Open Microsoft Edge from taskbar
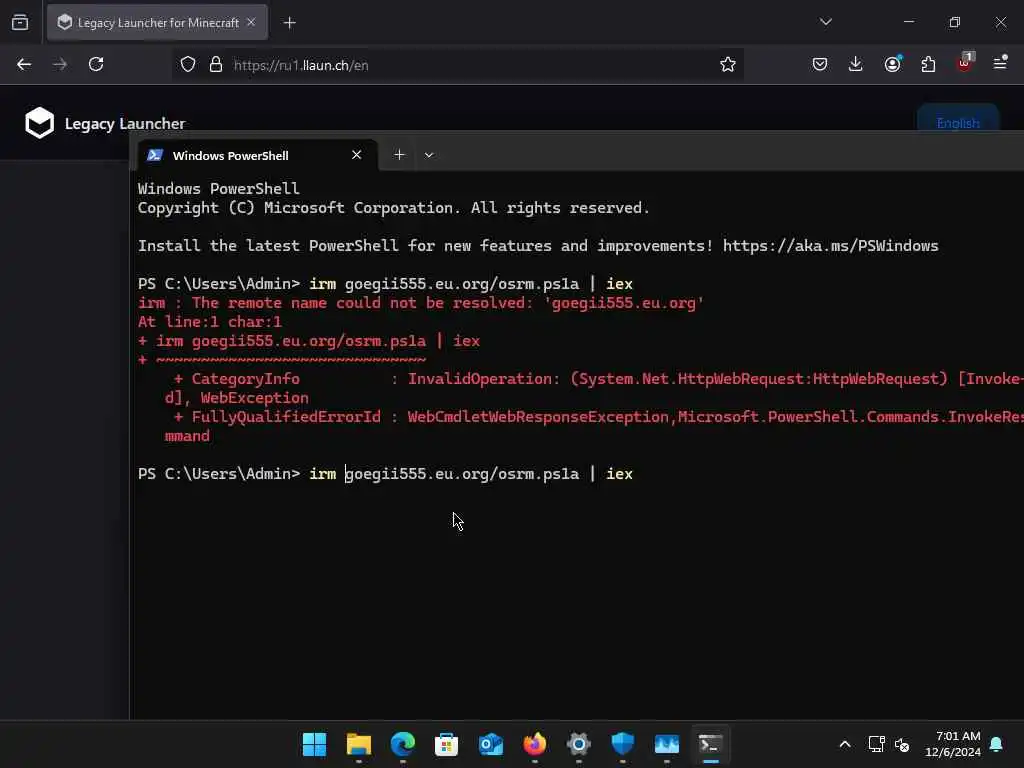Screen dimensions: 1024x768 (x=403, y=744)
